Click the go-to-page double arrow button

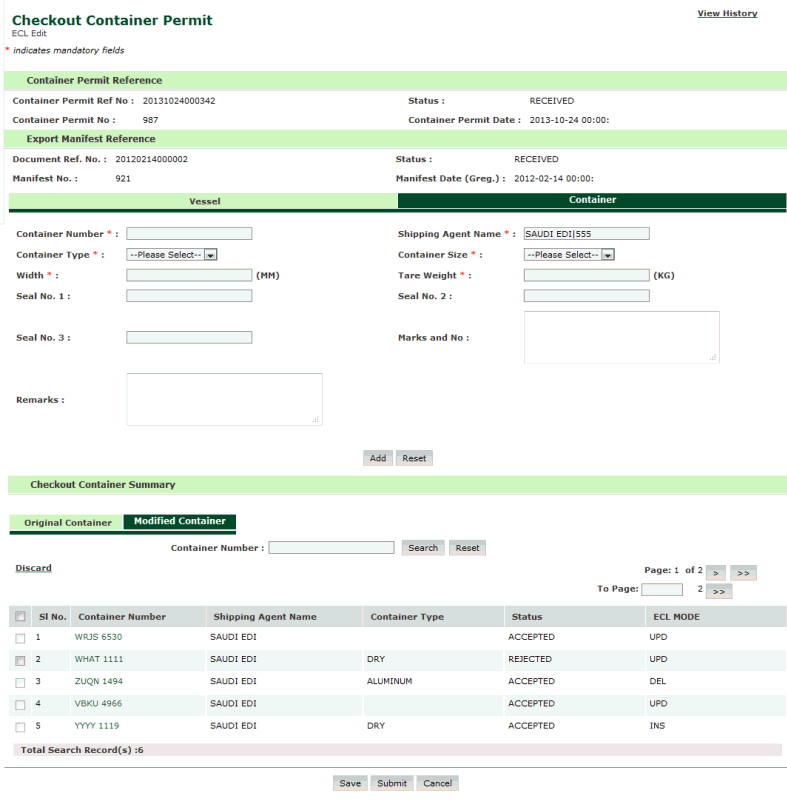(719, 591)
